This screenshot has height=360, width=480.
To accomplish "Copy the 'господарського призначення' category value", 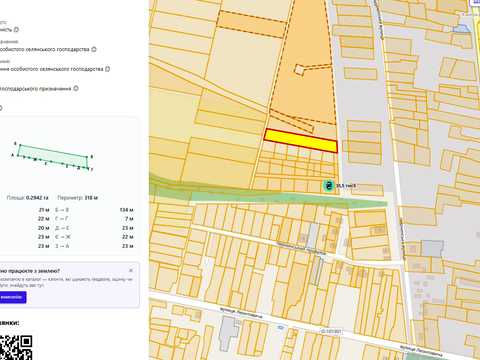I will coord(76,88).
